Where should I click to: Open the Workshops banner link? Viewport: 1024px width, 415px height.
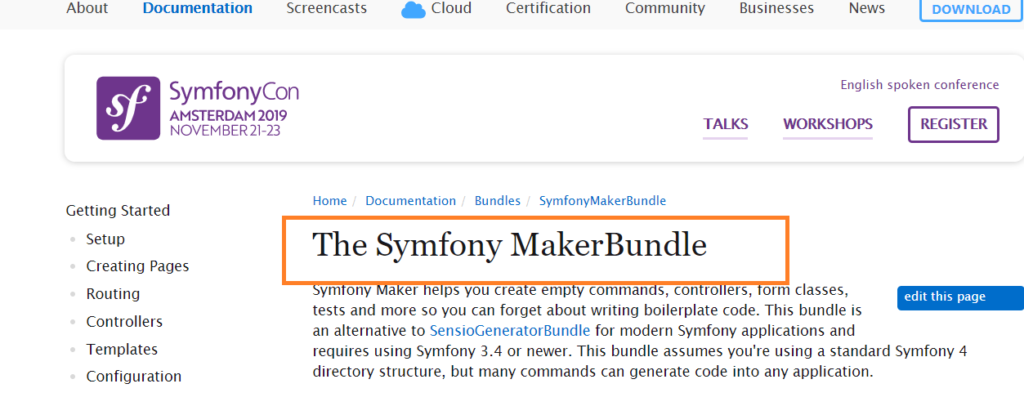point(827,125)
